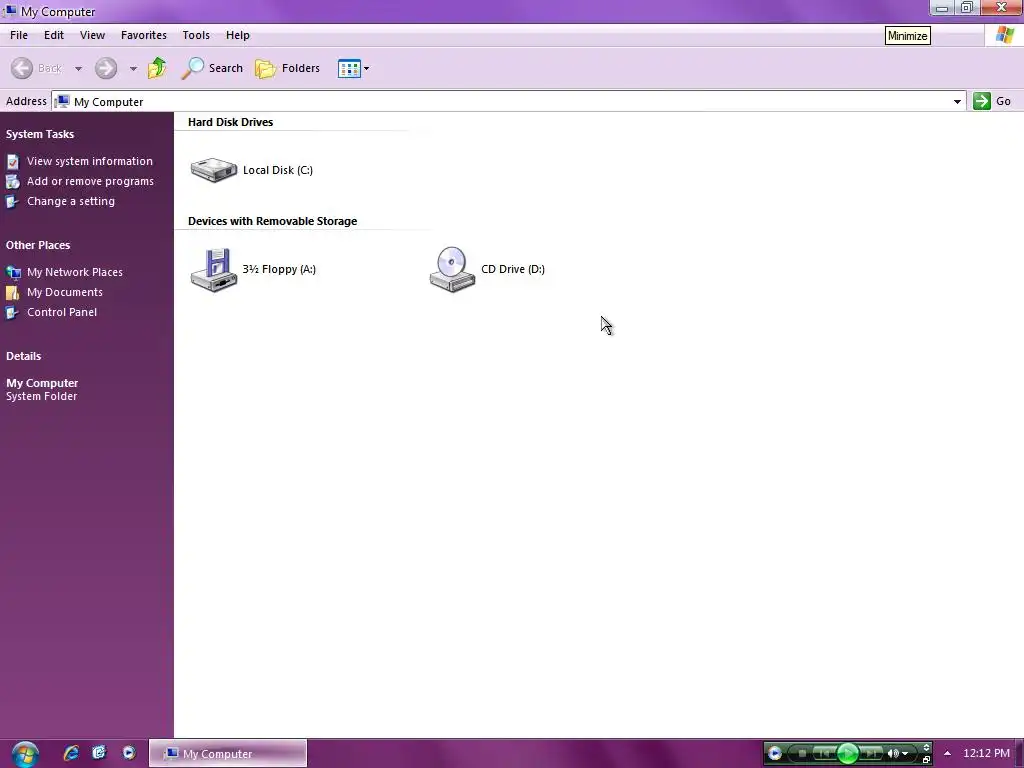Image resolution: width=1024 pixels, height=768 pixels.
Task: Show hidden system tray icons
Action: click(948, 753)
